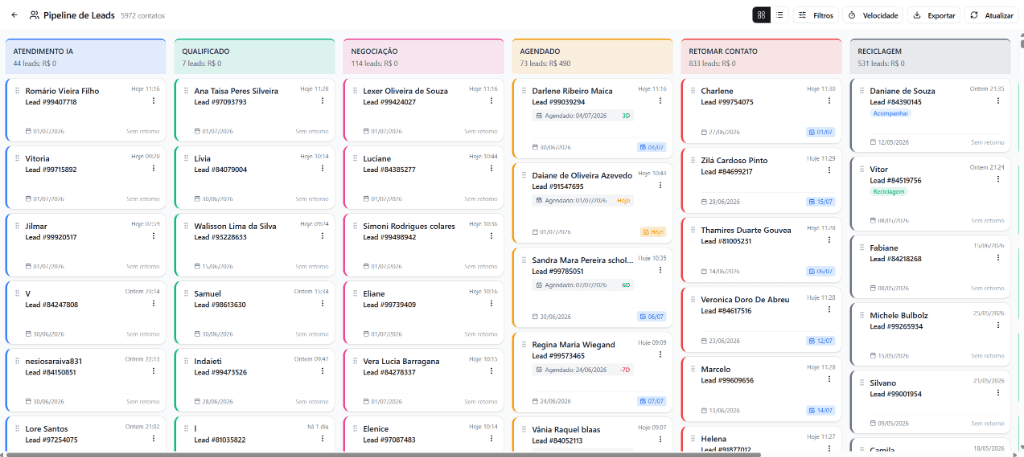
Task: Open options for Daiane de Oliveira Azevedo
Action: tap(660, 185)
